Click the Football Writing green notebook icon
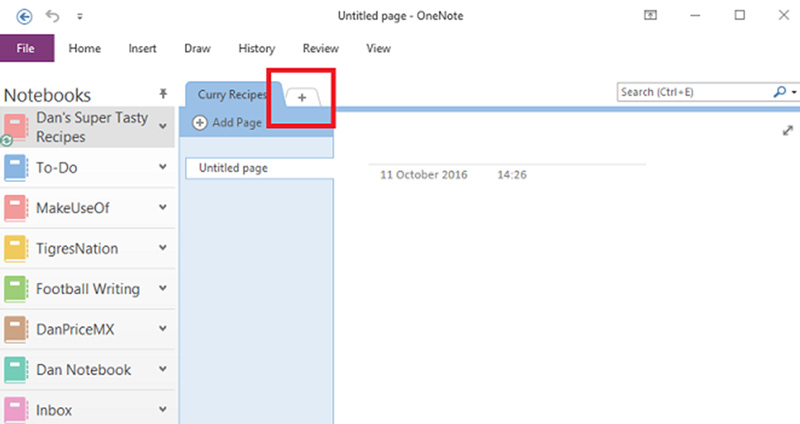The height and width of the screenshot is (424, 800). click(x=15, y=289)
